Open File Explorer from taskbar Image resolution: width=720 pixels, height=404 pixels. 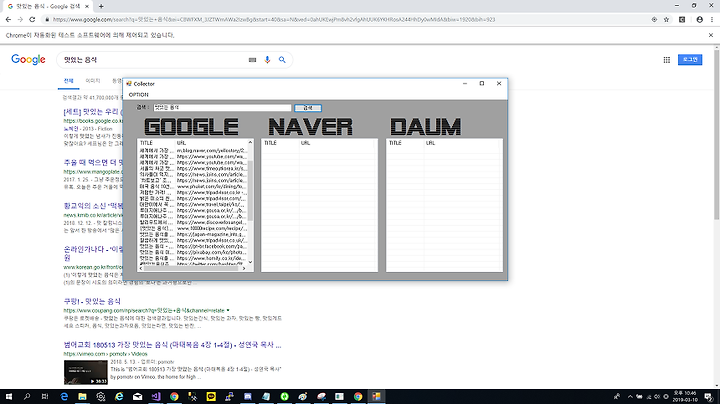pyautogui.click(x=82, y=397)
